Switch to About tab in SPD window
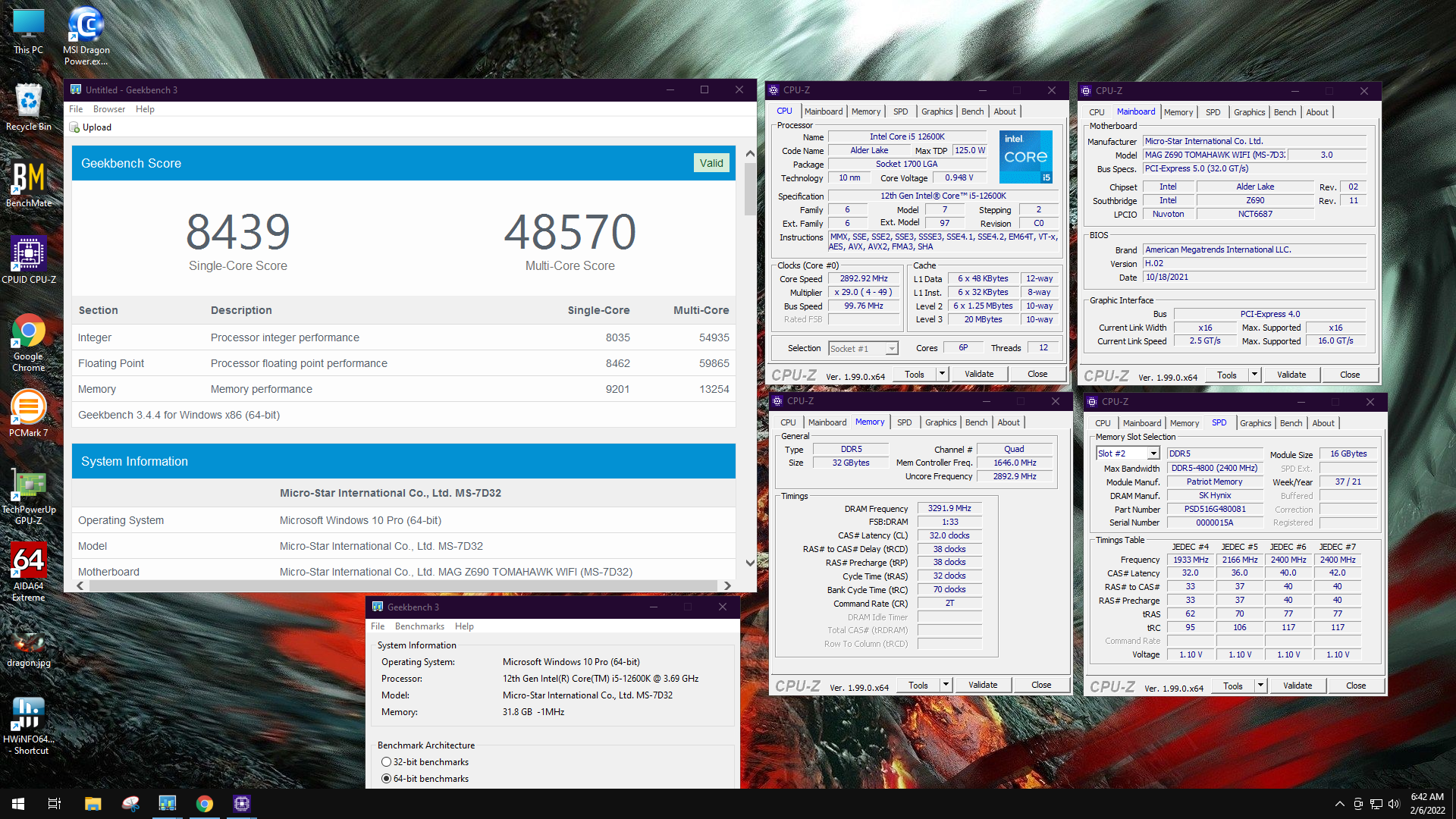Viewport: 1456px width, 819px height. [x=1323, y=423]
